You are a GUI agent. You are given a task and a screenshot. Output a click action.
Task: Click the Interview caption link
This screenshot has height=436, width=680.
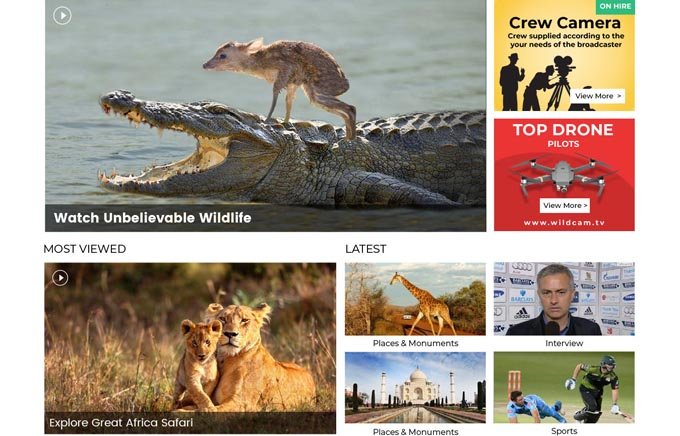(x=564, y=343)
